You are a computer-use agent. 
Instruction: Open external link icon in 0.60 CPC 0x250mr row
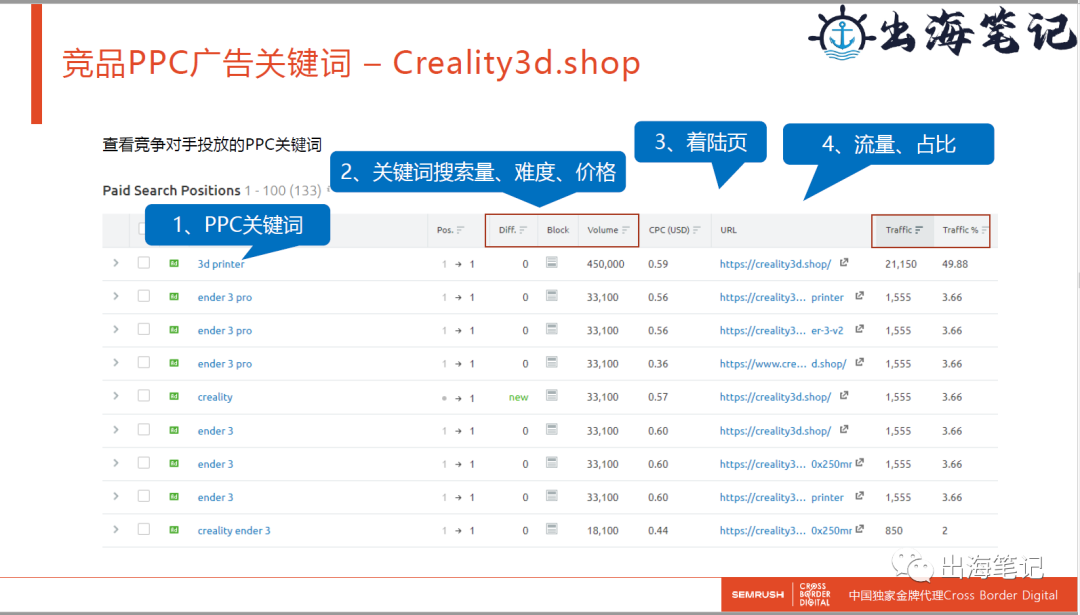(859, 463)
